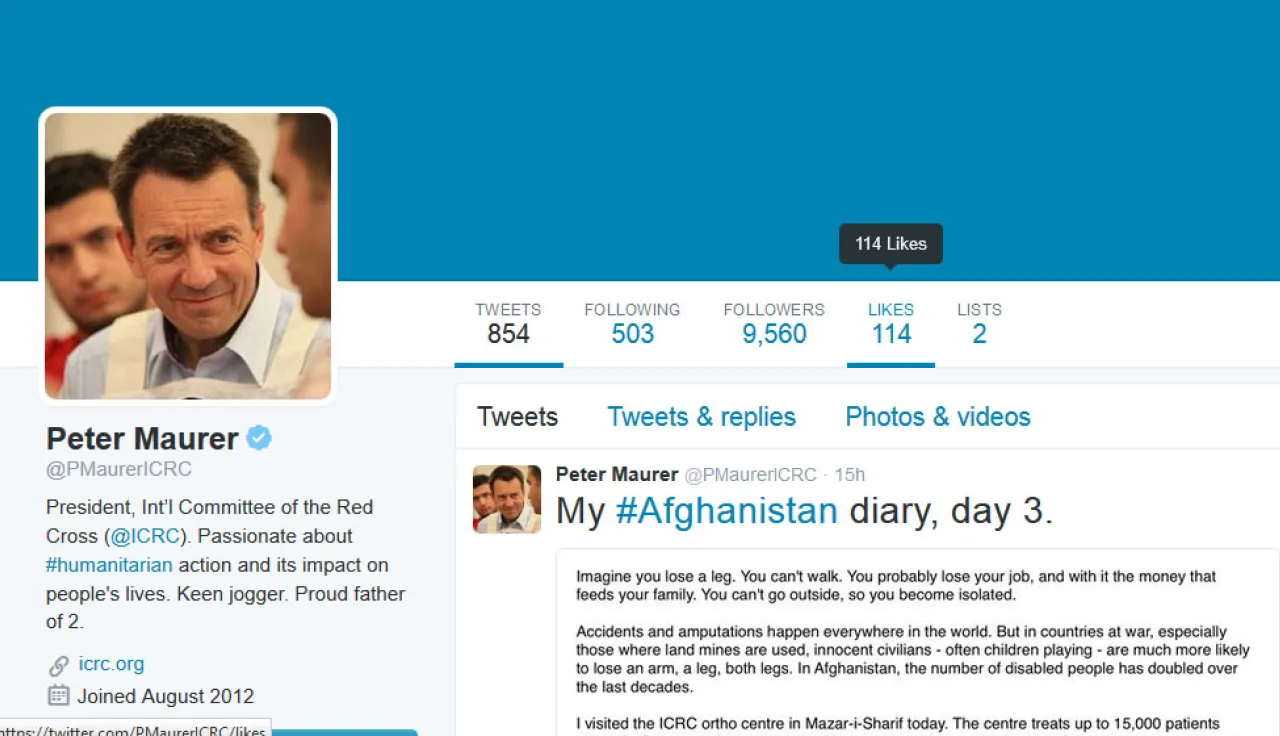
Task: View the Following list of 503 accounts
Action: 632,323
